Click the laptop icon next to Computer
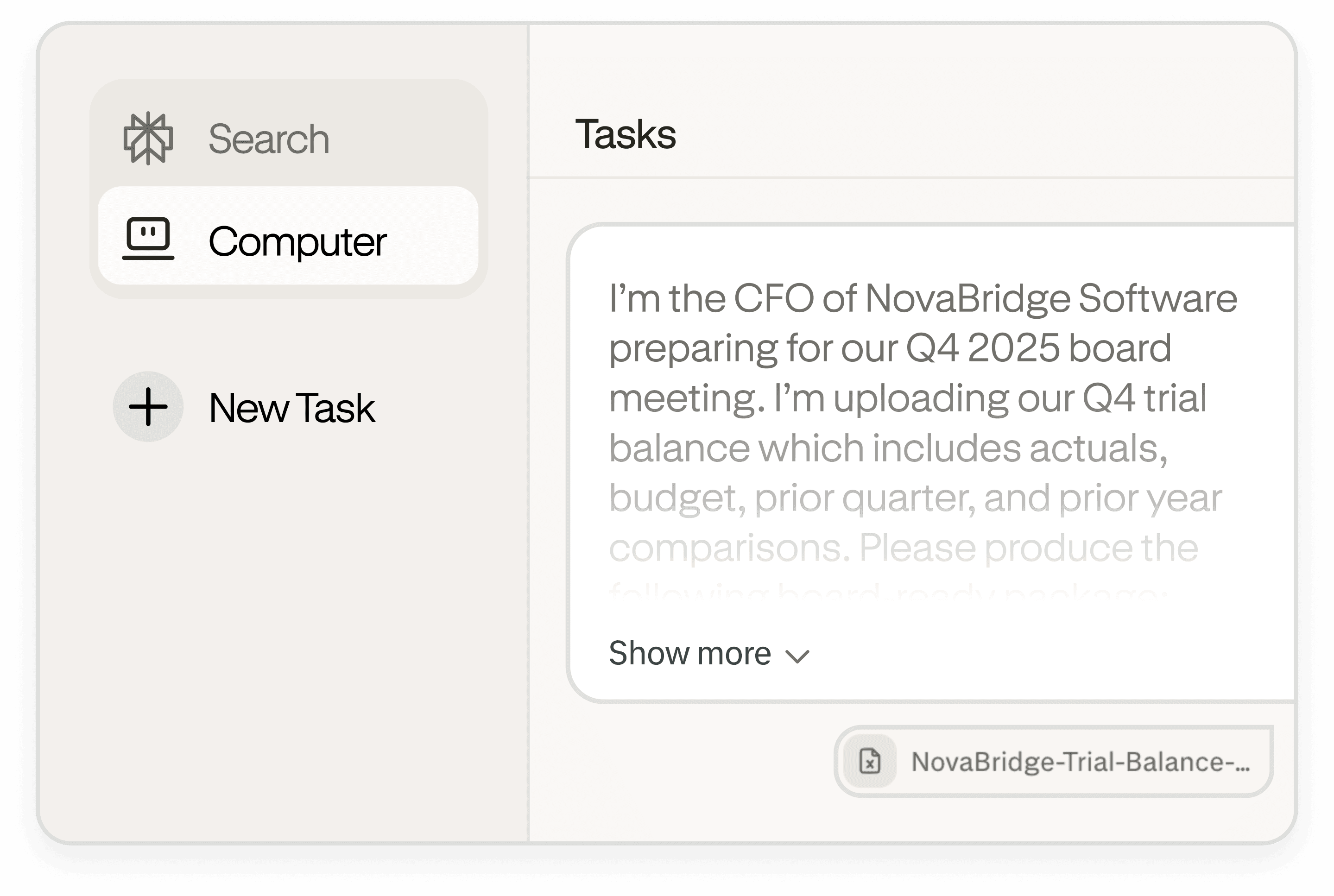This screenshot has width=1334, height=896. pos(148,239)
